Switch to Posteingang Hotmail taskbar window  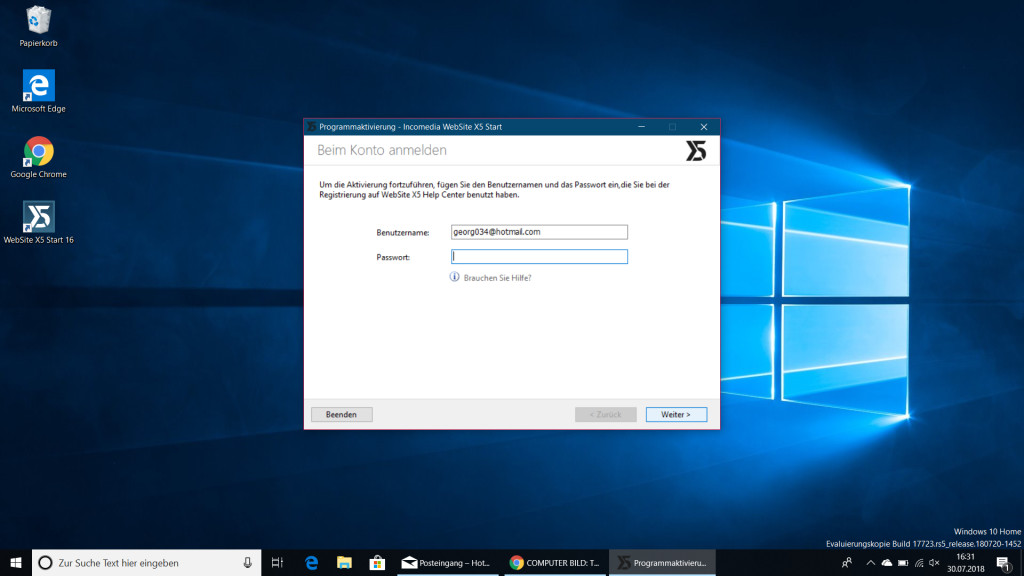tap(447, 562)
